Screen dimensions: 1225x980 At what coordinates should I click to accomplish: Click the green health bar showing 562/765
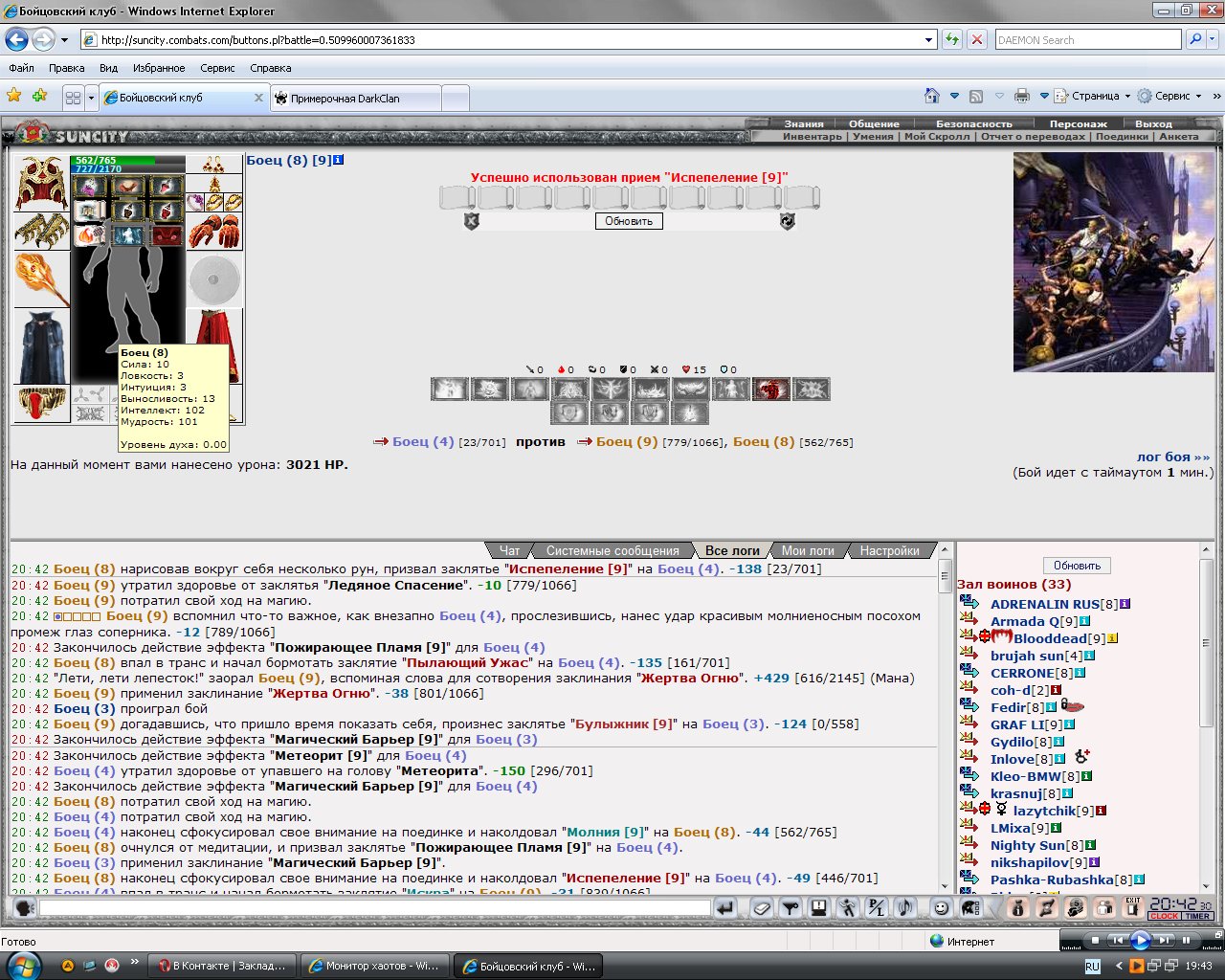pos(128,161)
